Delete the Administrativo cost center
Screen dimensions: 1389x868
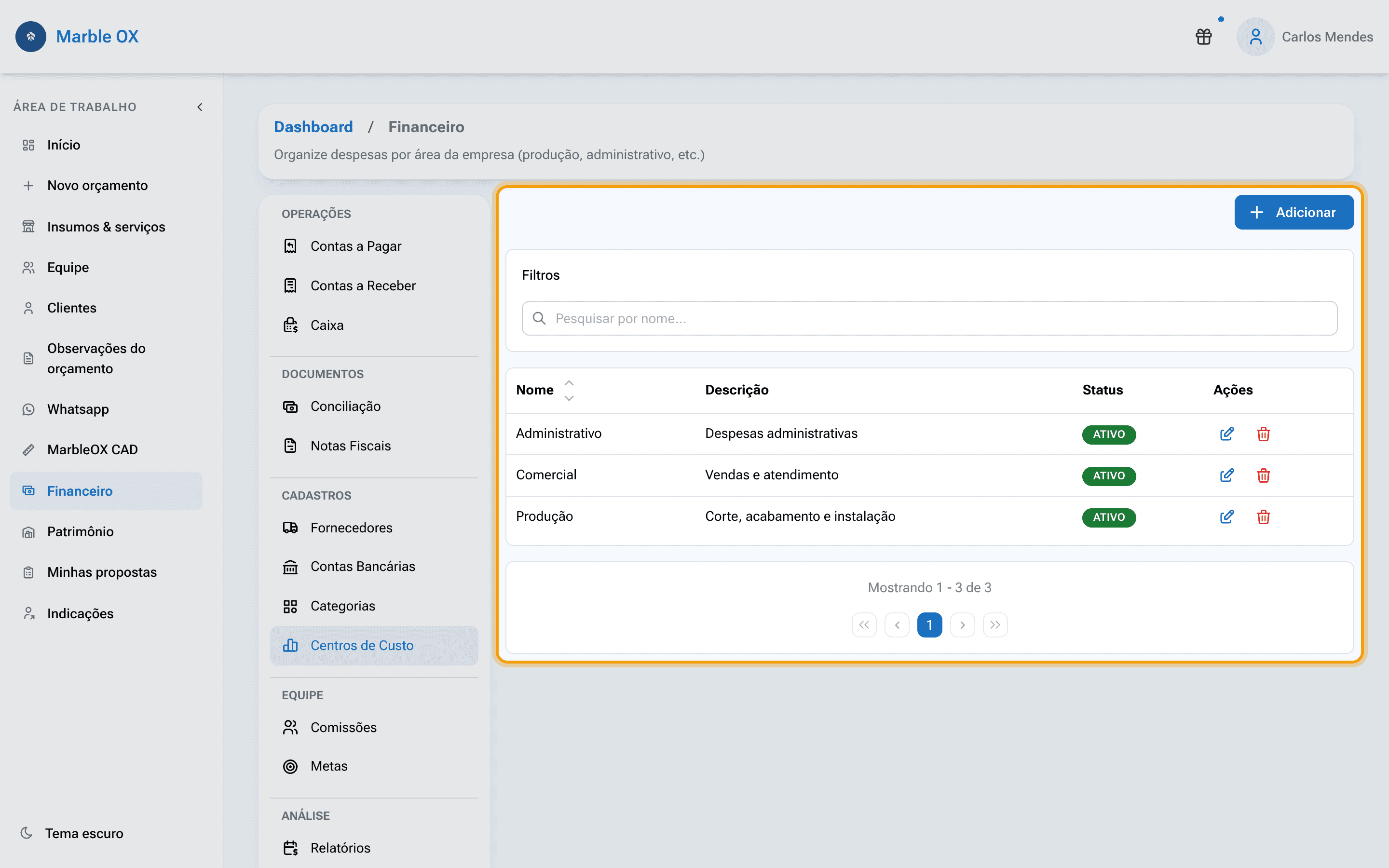(1263, 434)
